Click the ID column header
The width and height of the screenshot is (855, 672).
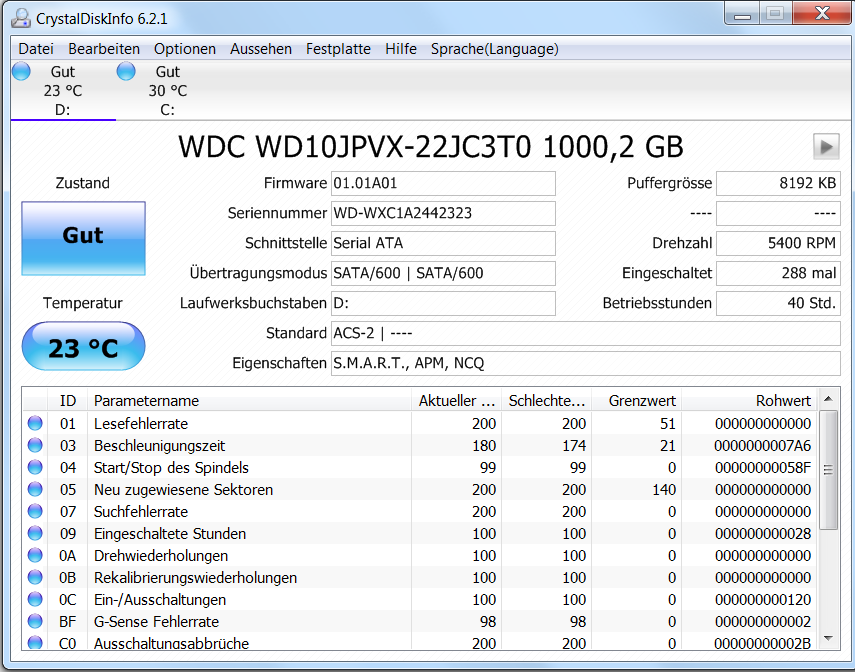68,401
